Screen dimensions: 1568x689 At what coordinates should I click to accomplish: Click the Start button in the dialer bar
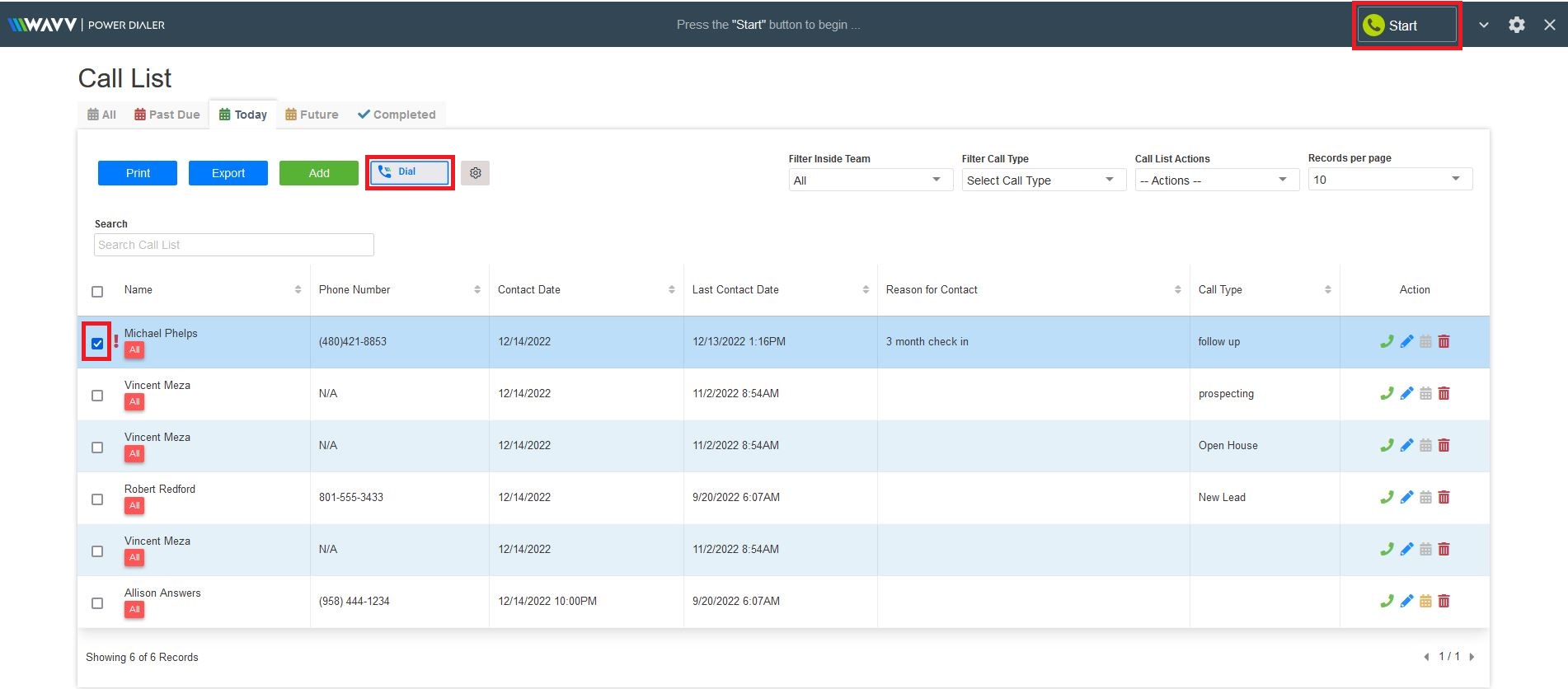[x=1406, y=26]
